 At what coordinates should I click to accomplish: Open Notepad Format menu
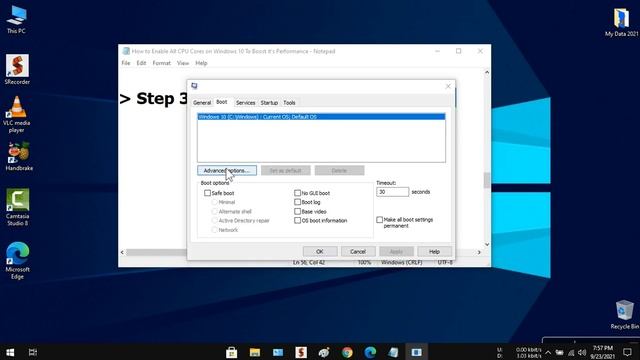tap(162, 63)
